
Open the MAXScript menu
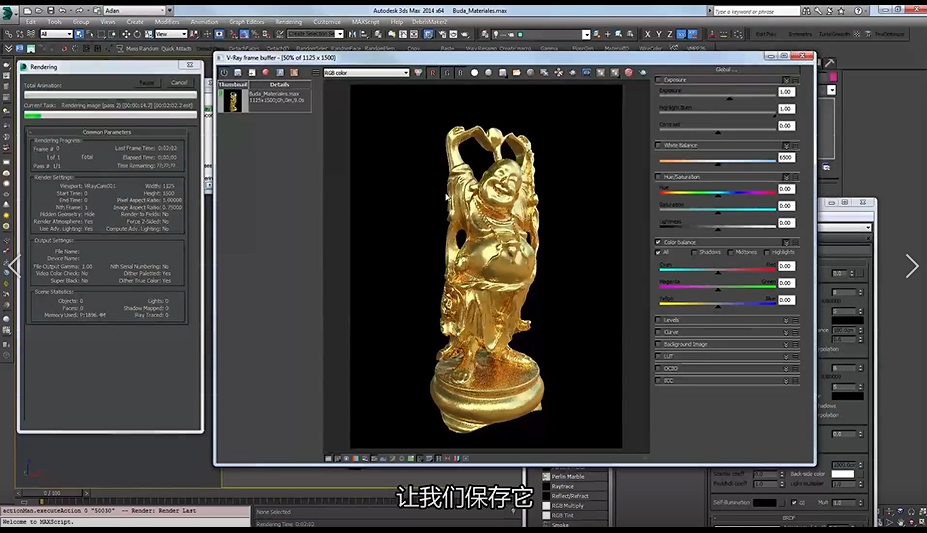tap(365, 22)
